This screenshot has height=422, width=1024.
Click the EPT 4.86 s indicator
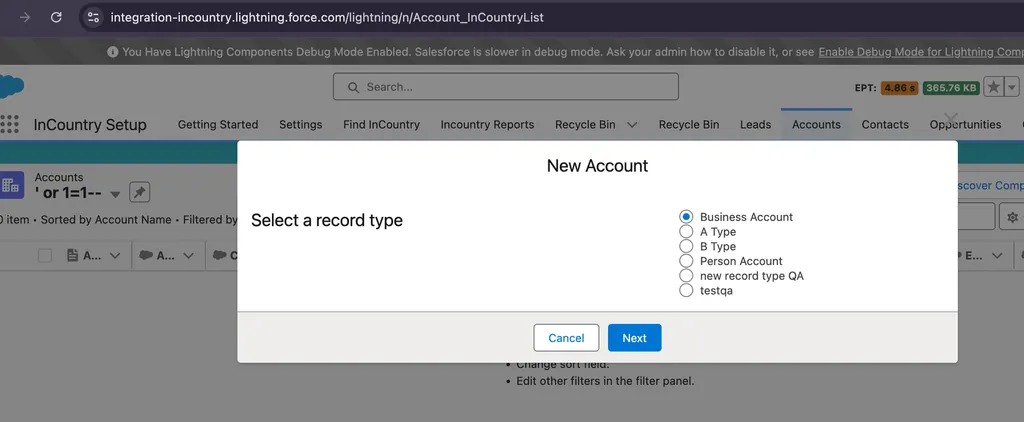point(899,88)
